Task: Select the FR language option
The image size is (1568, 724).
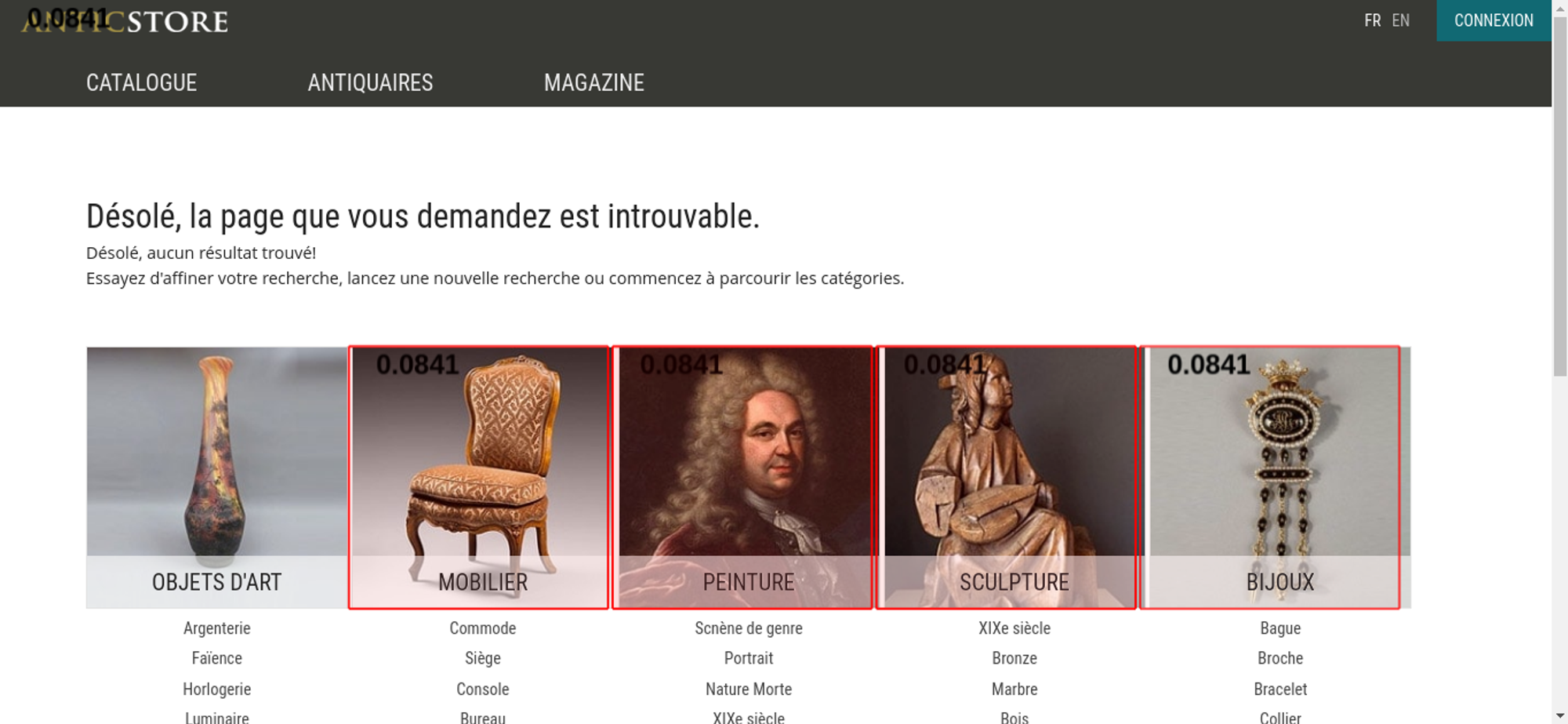Action: click(x=1372, y=20)
